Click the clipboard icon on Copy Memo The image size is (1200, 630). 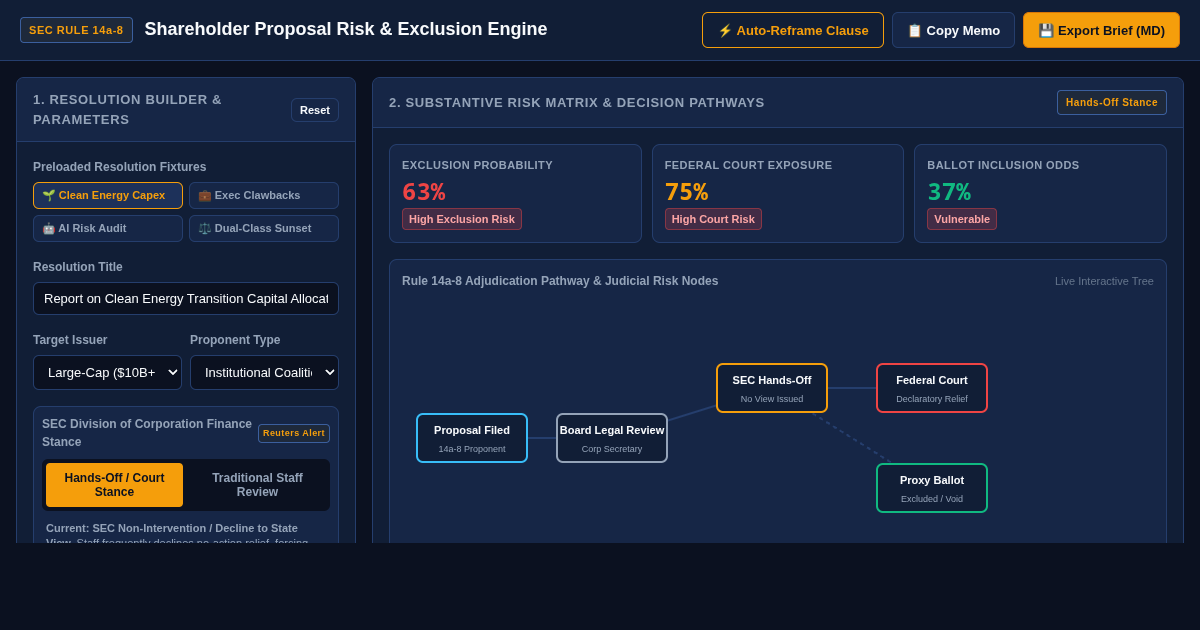tap(915, 31)
